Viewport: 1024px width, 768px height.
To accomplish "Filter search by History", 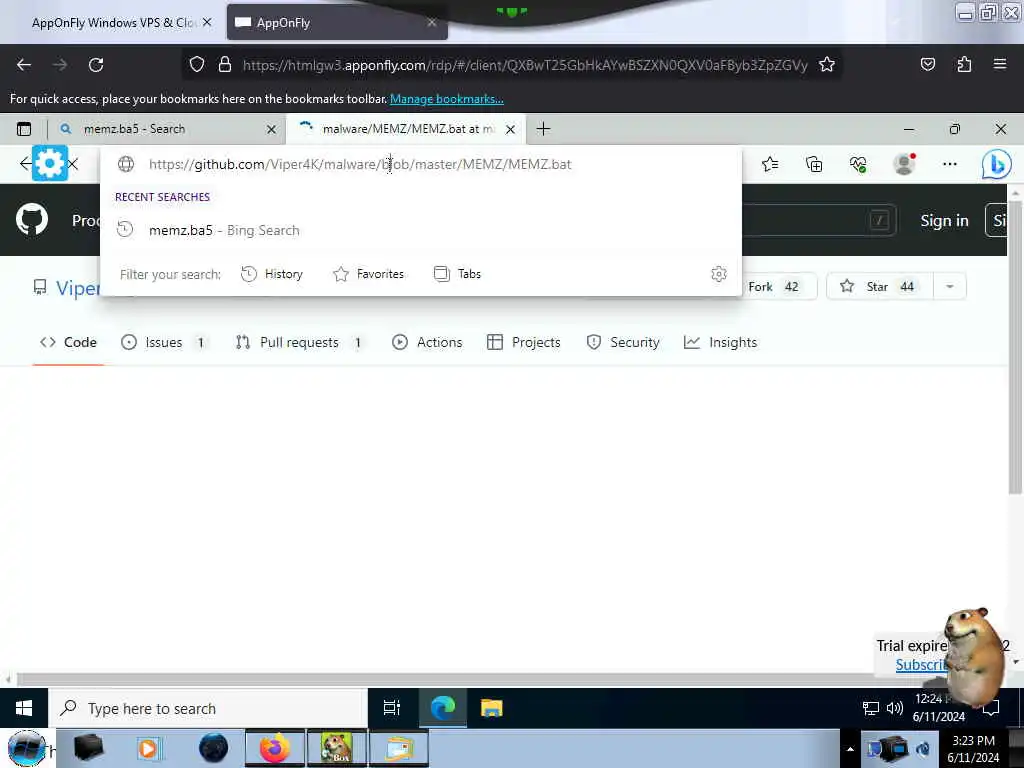I will pos(272,274).
